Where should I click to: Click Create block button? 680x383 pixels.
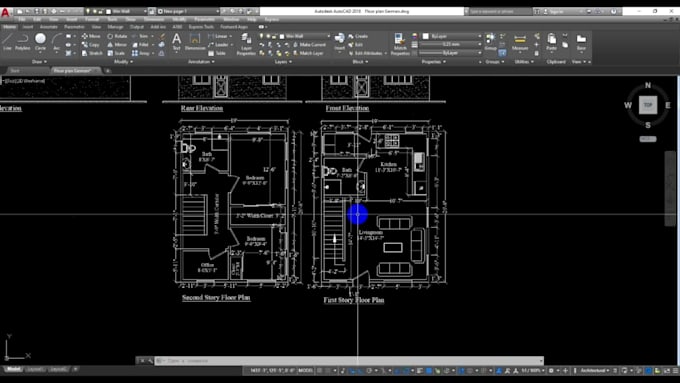tap(358, 36)
